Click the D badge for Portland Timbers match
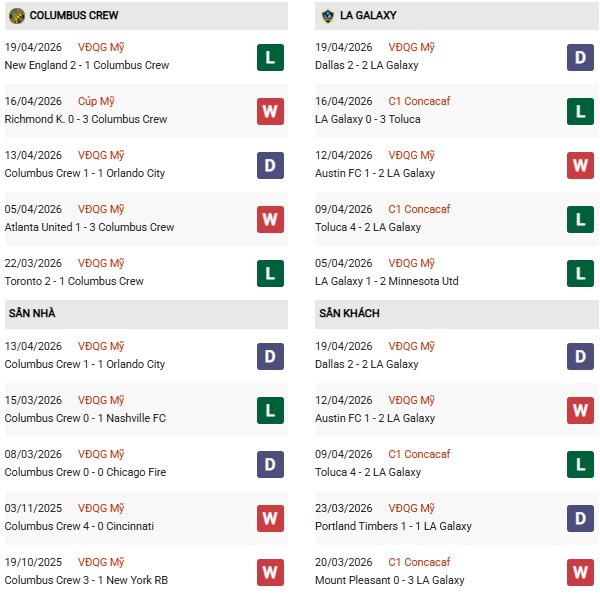Viewport: 600px width, 594px height. (580, 518)
